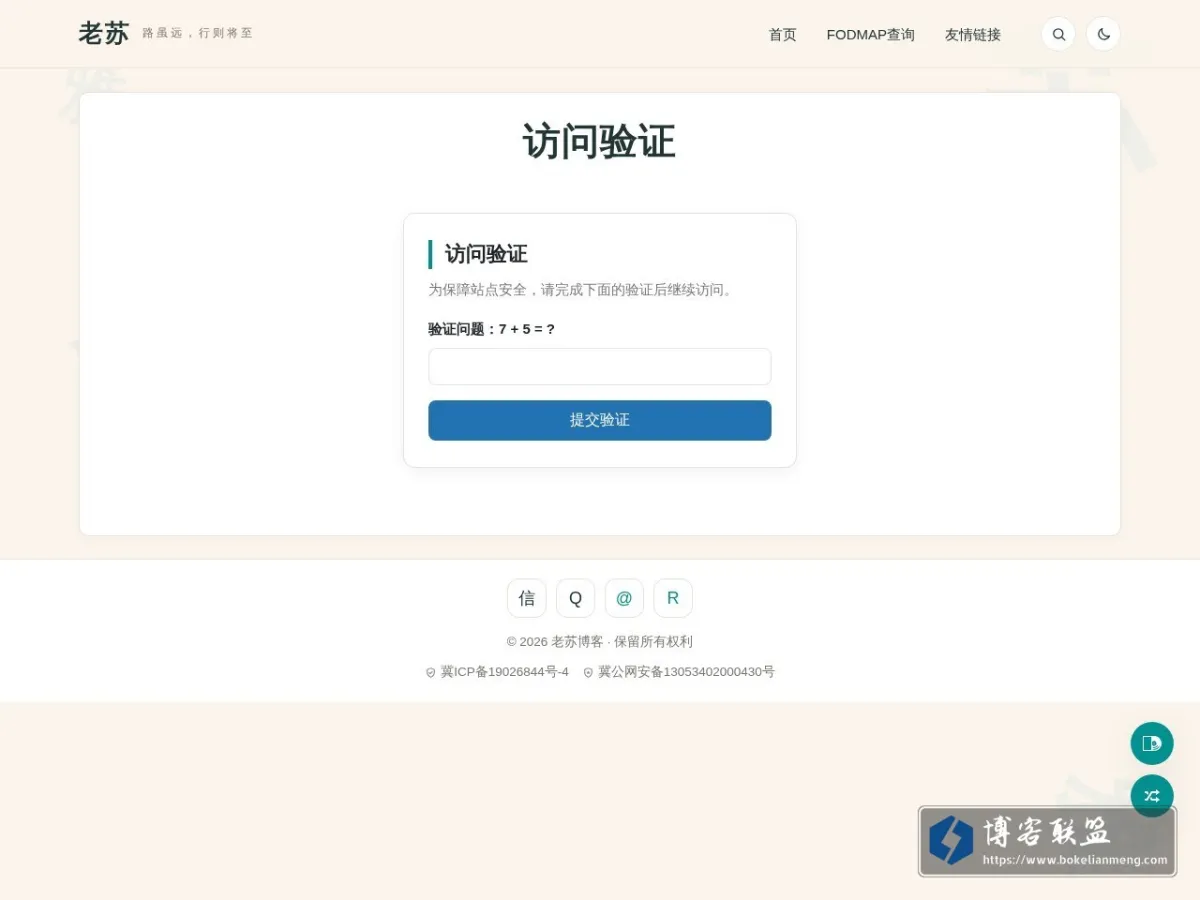
Task: Click the Q social icon in footer
Action: (575, 598)
